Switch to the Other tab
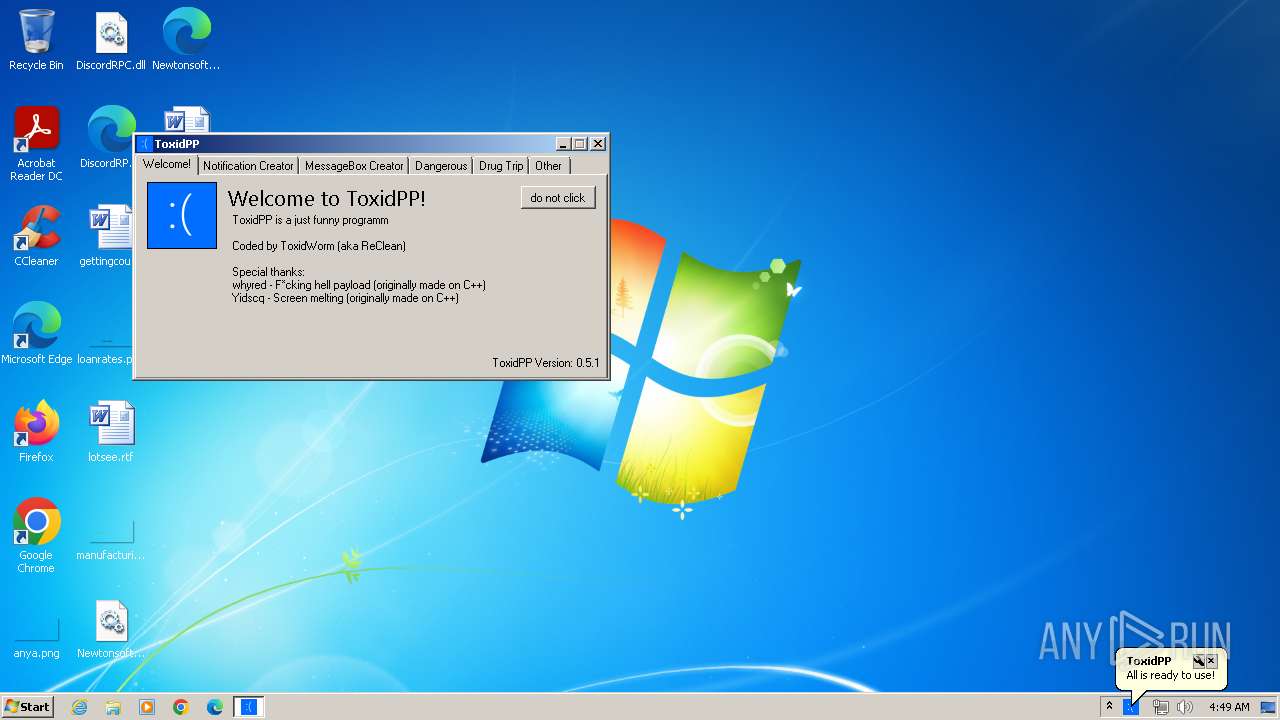This screenshot has height=720, width=1280. [x=548, y=166]
